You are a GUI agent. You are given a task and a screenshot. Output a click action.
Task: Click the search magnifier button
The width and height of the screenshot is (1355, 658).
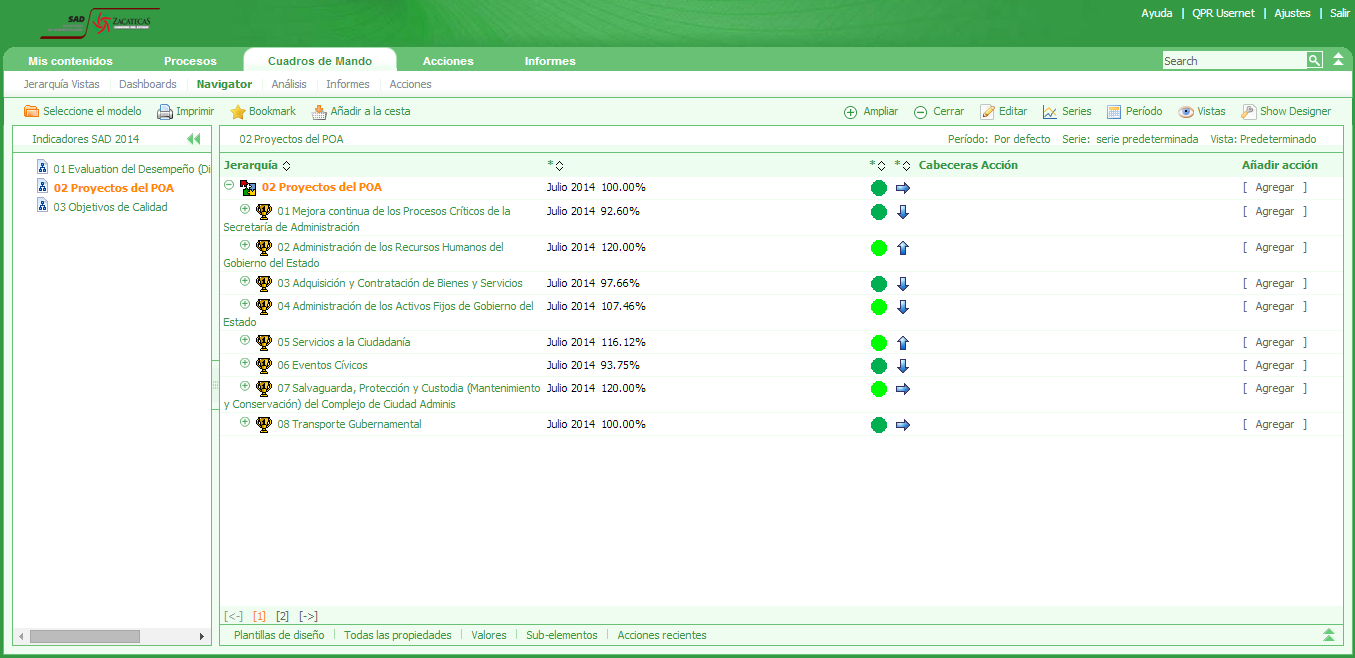pos(1314,61)
